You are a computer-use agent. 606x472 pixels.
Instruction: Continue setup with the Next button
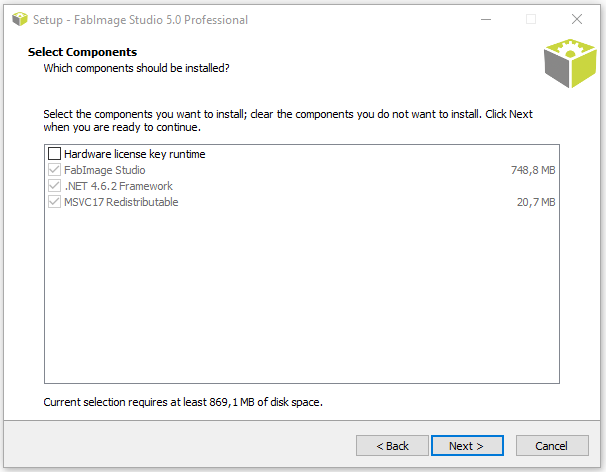click(467, 446)
